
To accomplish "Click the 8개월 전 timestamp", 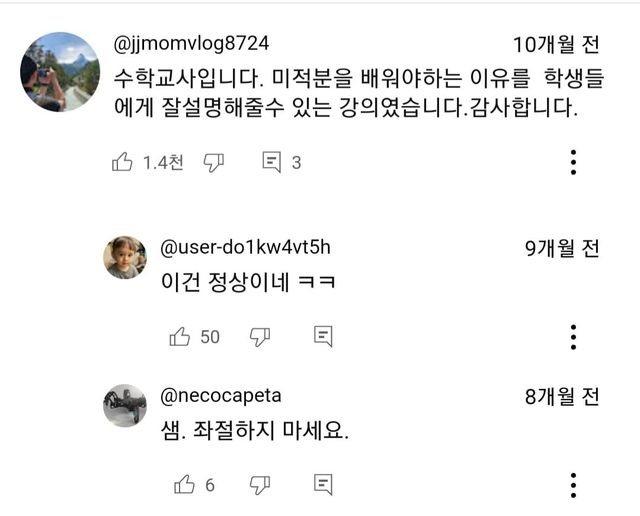I will point(562,396).
